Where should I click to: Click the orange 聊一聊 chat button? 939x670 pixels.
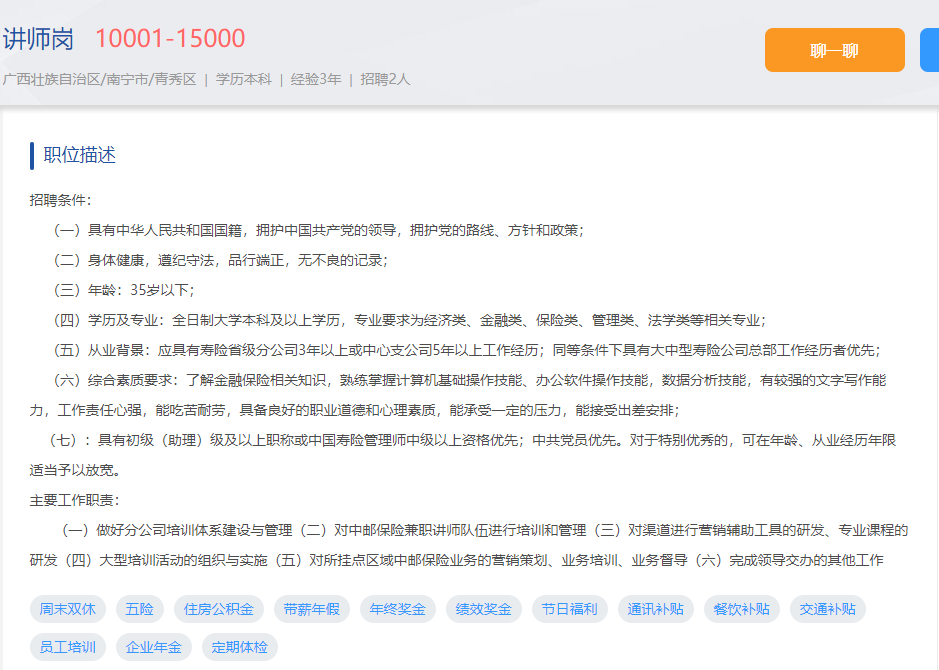coord(834,50)
